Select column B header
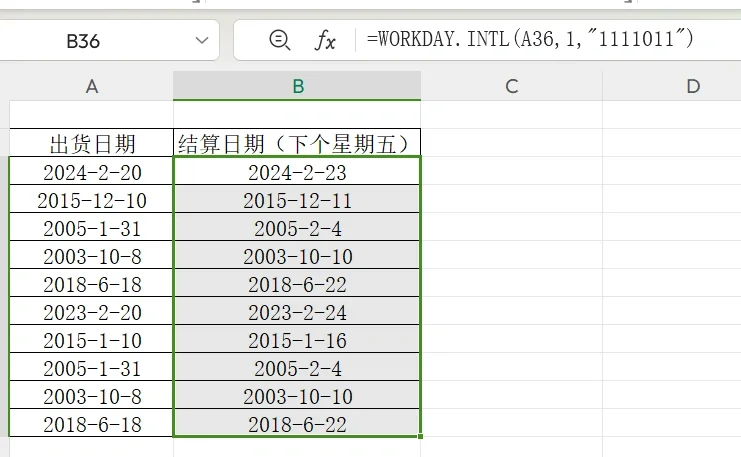 [x=297, y=86]
